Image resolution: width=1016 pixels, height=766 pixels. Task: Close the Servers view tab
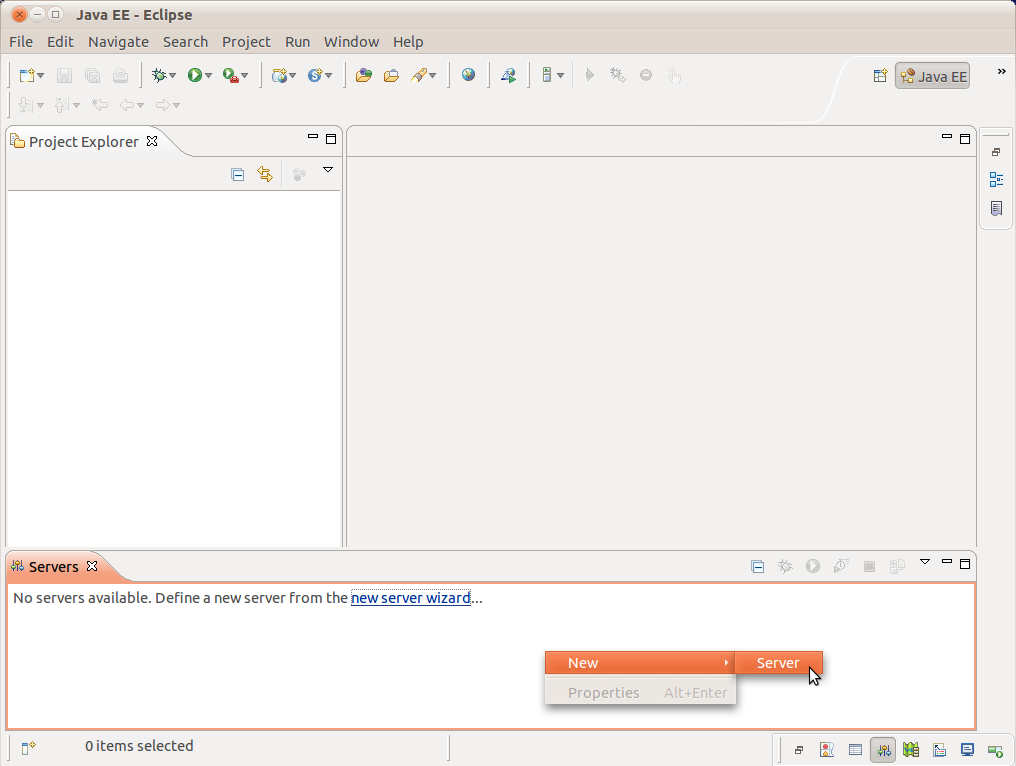(92, 566)
